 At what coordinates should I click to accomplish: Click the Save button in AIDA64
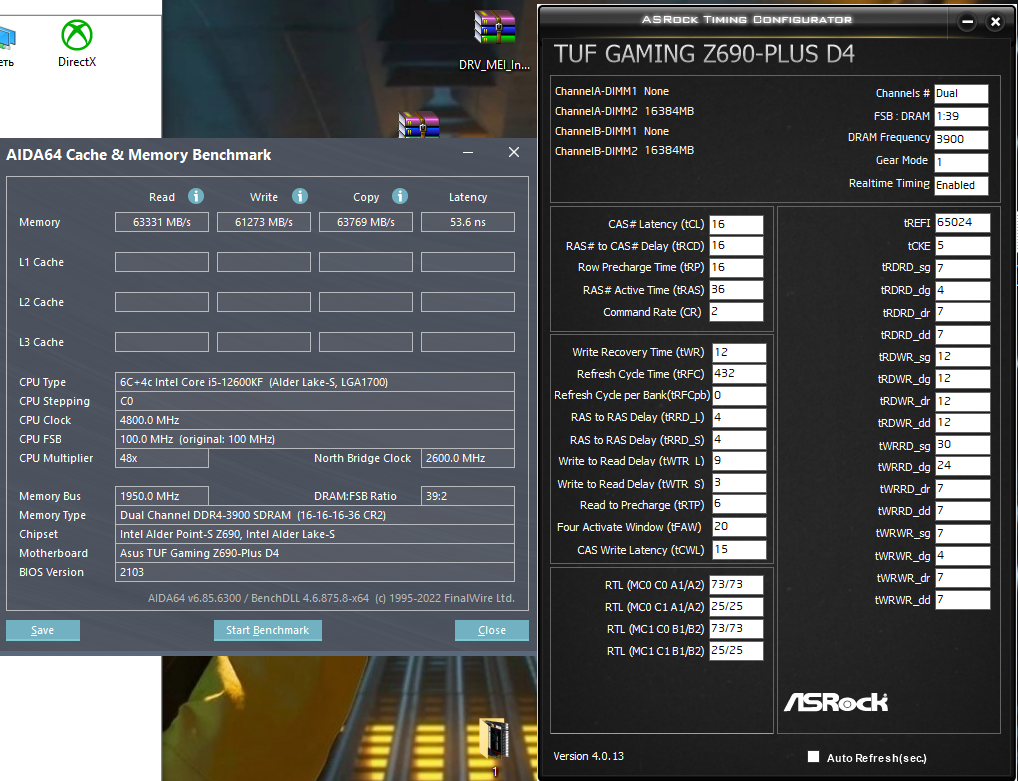[43, 630]
